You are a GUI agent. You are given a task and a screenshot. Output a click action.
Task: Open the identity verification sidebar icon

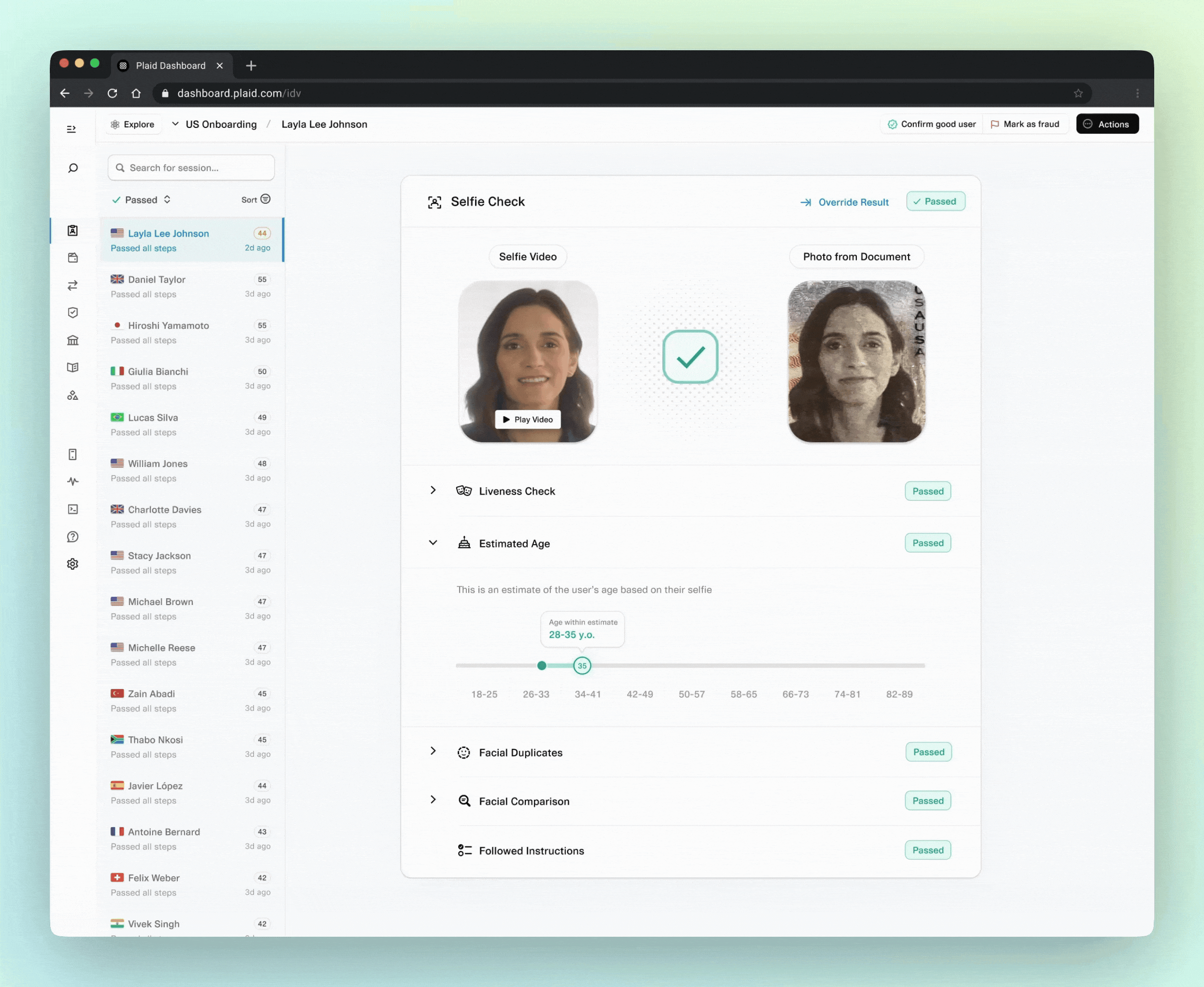pyautogui.click(x=73, y=230)
